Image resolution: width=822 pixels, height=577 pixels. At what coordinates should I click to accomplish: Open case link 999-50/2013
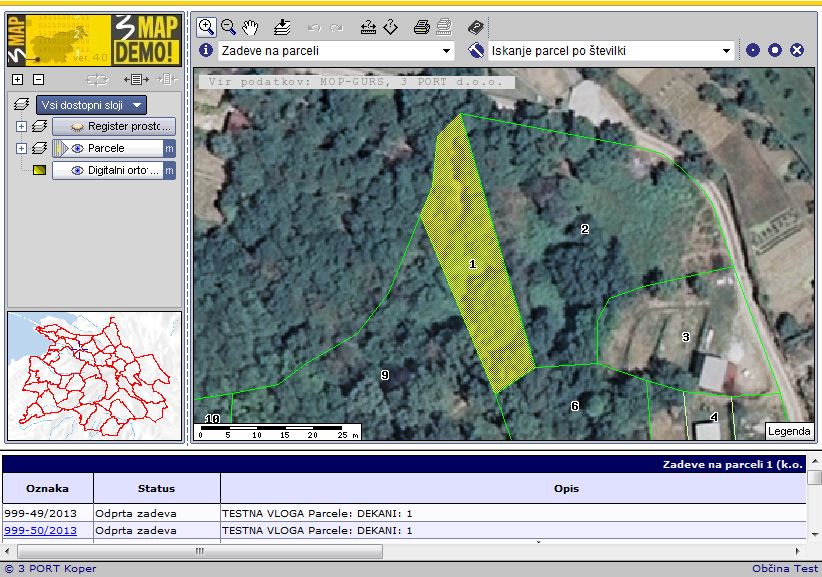coord(40,530)
